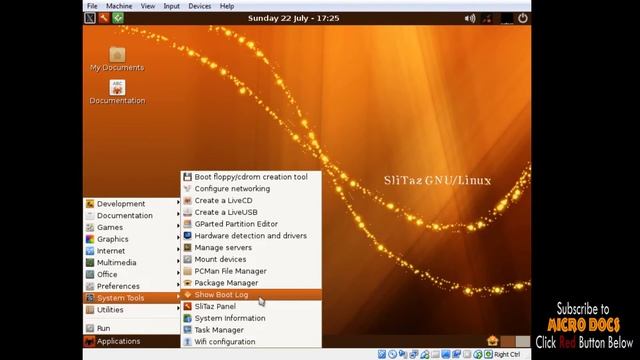The height and width of the screenshot is (360, 640).
Task: Expand the Graphics submenu
Action: click(131, 239)
